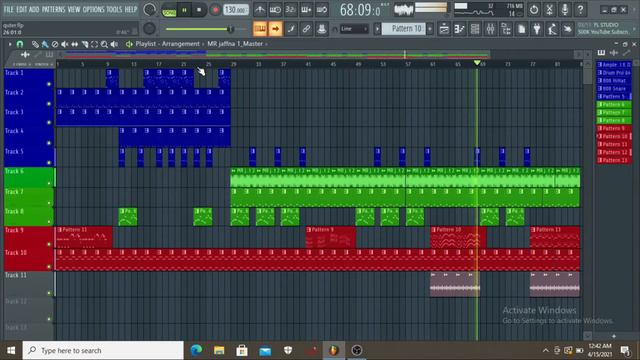Pause playback with the pause button
This screenshot has width=640, height=360.
(184, 10)
